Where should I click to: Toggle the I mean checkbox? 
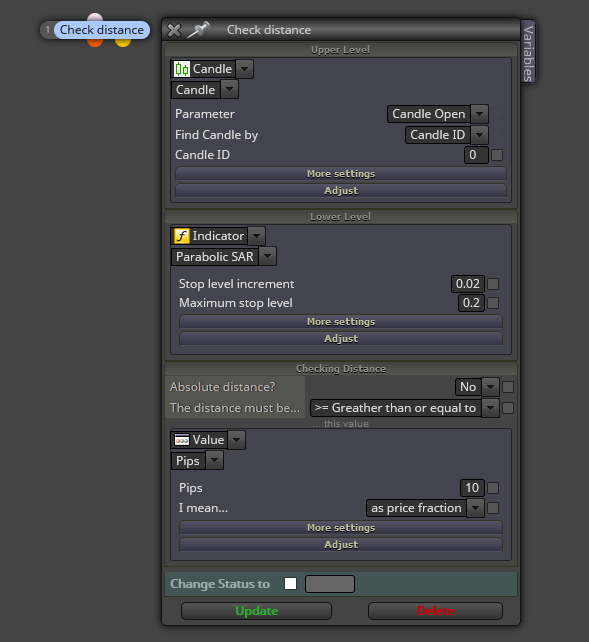tap(493, 508)
